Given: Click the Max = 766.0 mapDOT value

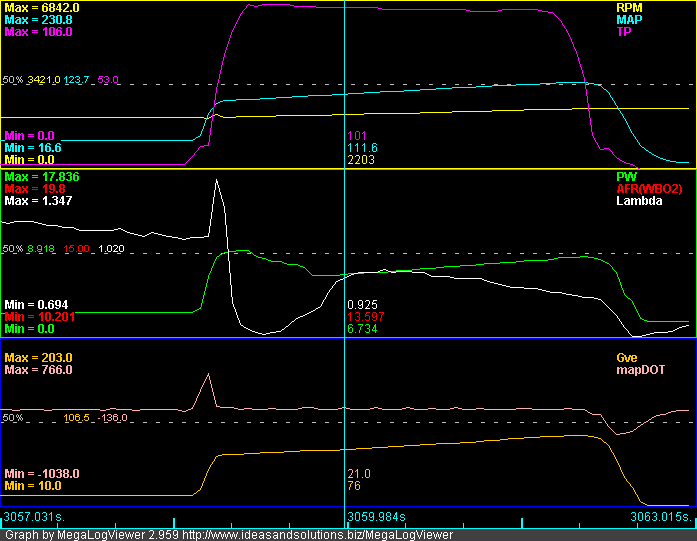Looking at the screenshot, I should point(38,369).
